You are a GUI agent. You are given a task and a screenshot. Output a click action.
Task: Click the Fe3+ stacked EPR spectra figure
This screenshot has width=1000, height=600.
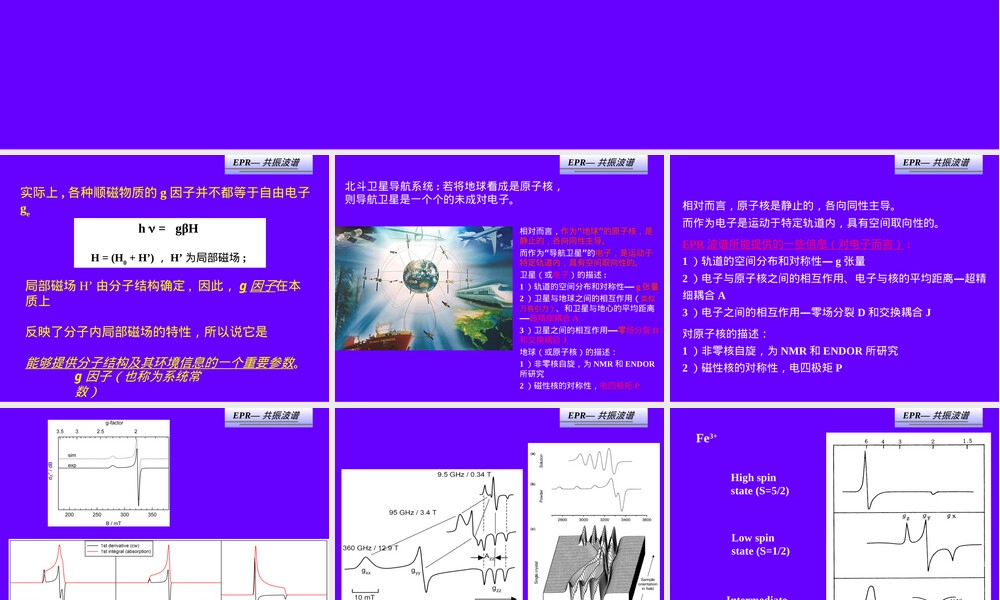[x=909, y=516]
